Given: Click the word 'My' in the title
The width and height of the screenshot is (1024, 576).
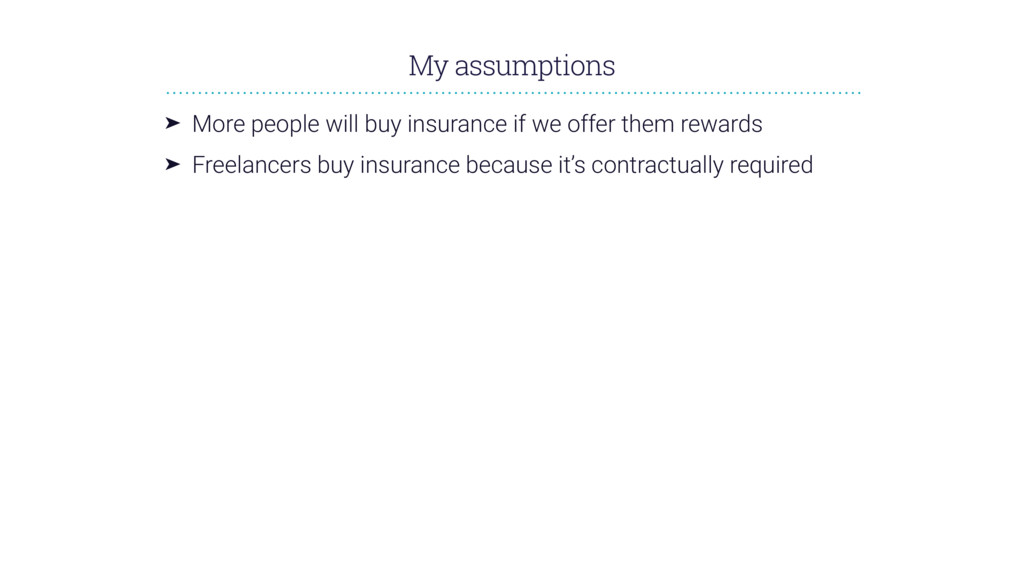Looking at the screenshot, I should point(427,66).
